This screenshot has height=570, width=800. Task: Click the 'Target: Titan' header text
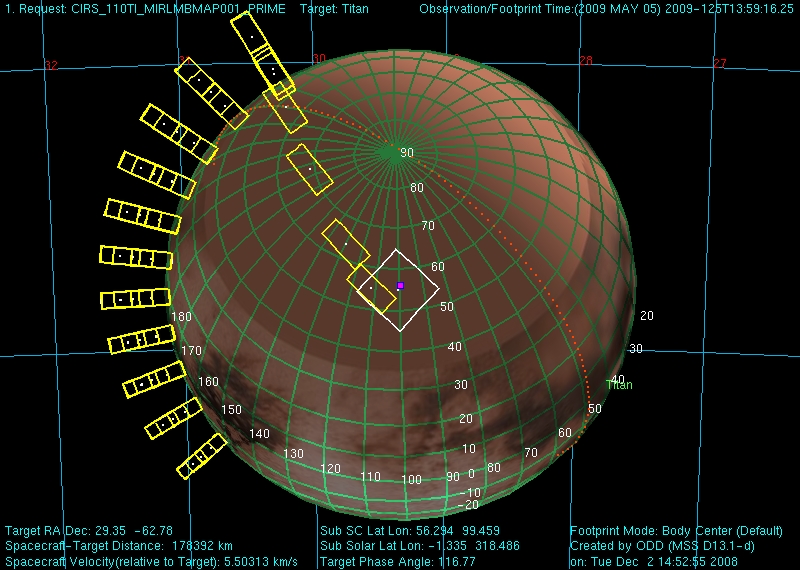pyautogui.click(x=334, y=9)
